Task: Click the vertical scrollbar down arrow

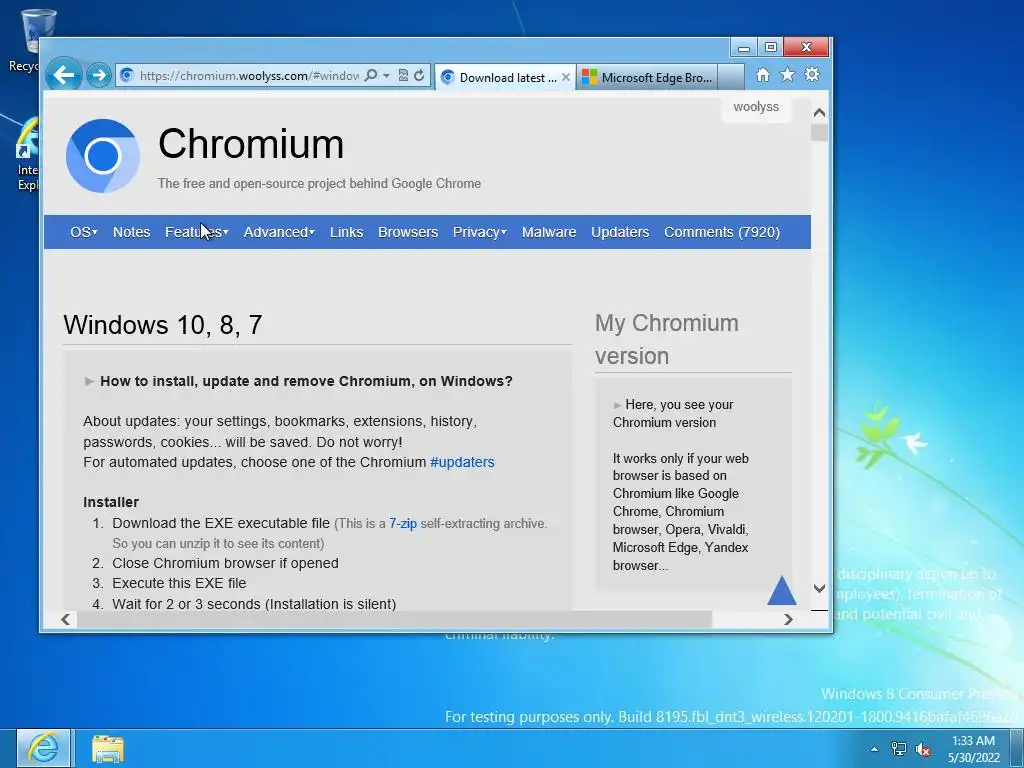Action: [819, 588]
